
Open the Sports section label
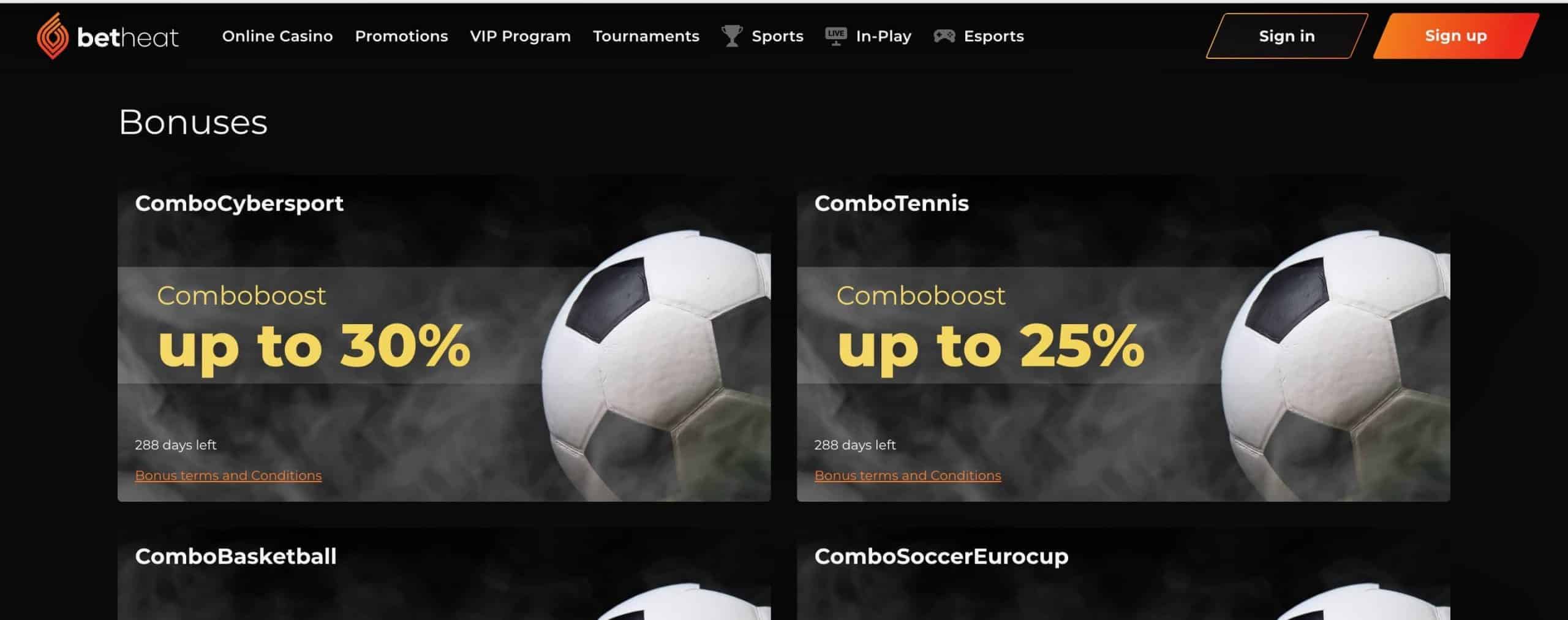[x=777, y=36]
